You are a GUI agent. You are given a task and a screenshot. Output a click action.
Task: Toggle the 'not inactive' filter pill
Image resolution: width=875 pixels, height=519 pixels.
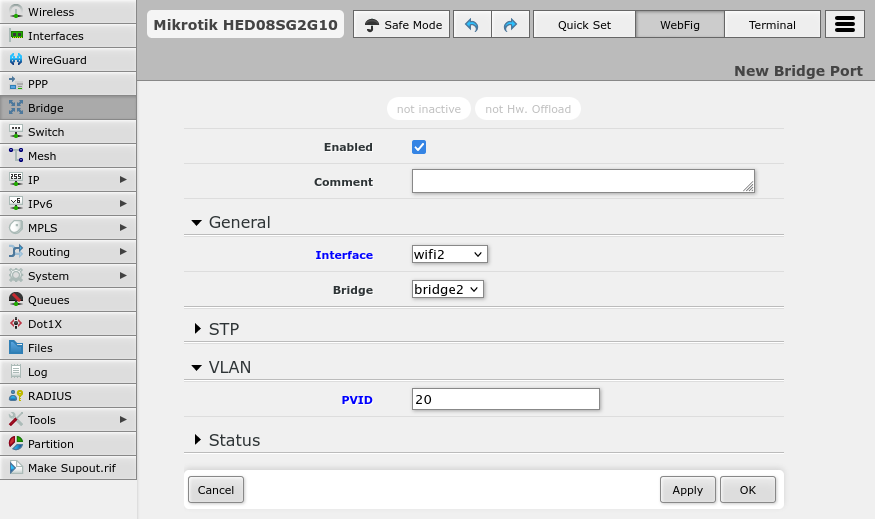pyautogui.click(x=428, y=109)
